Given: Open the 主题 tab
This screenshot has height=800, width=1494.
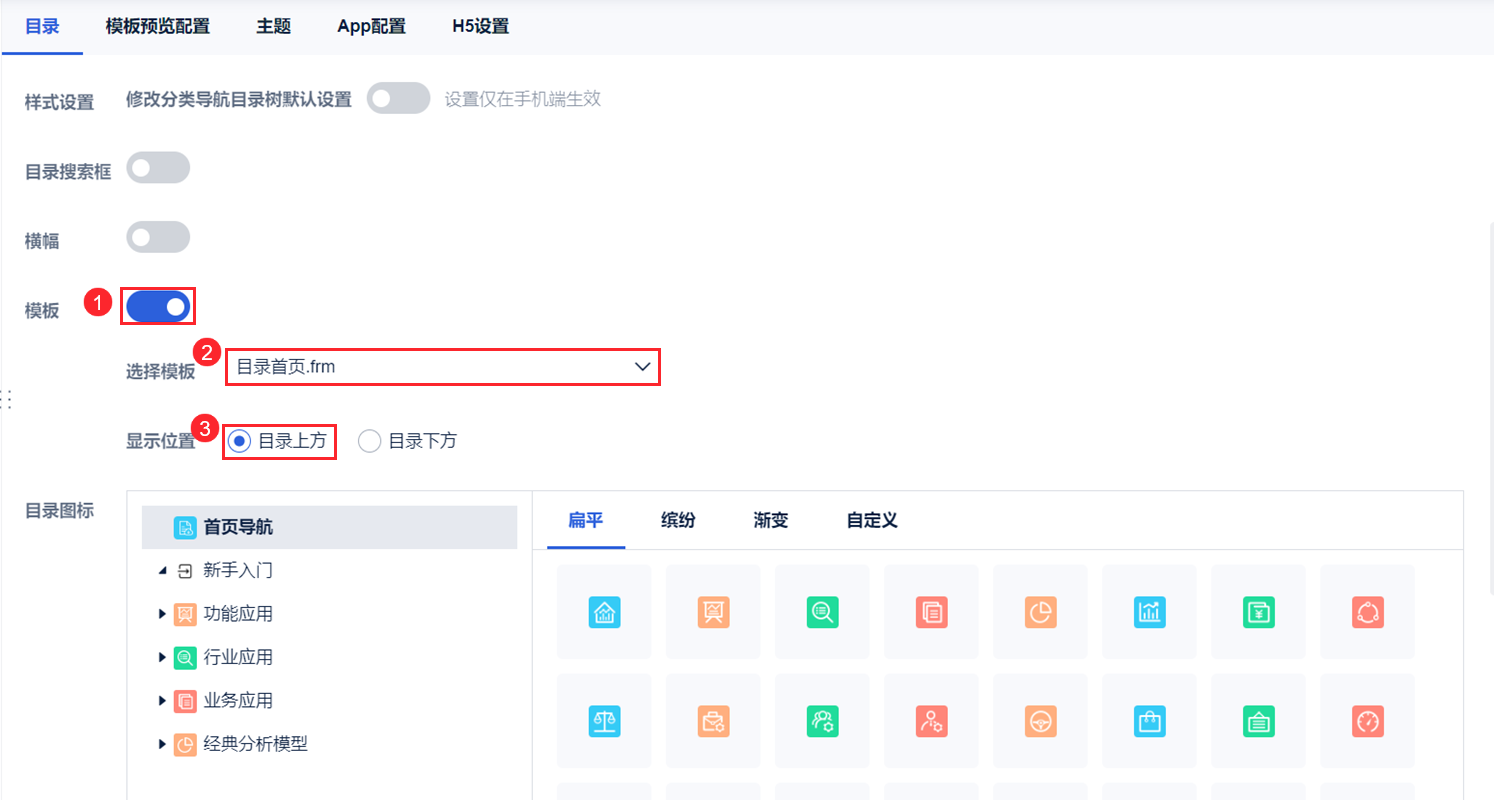Looking at the screenshot, I should (273, 26).
